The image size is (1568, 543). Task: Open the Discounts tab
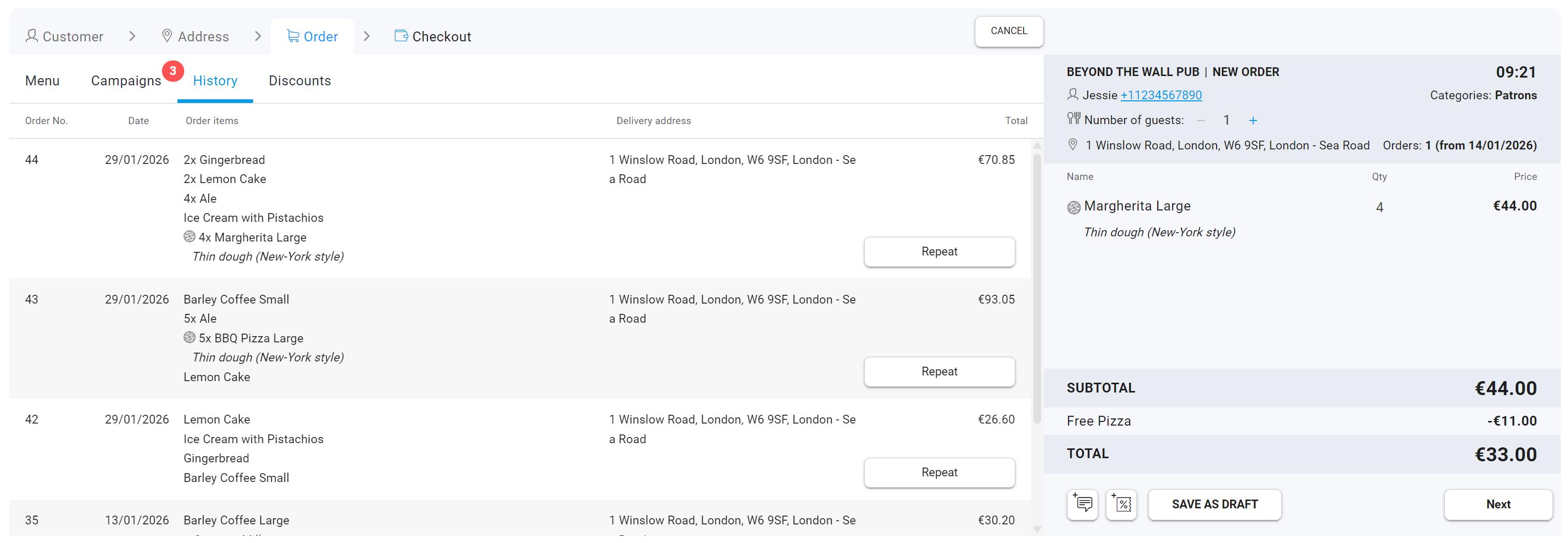[x=300, y=80]
